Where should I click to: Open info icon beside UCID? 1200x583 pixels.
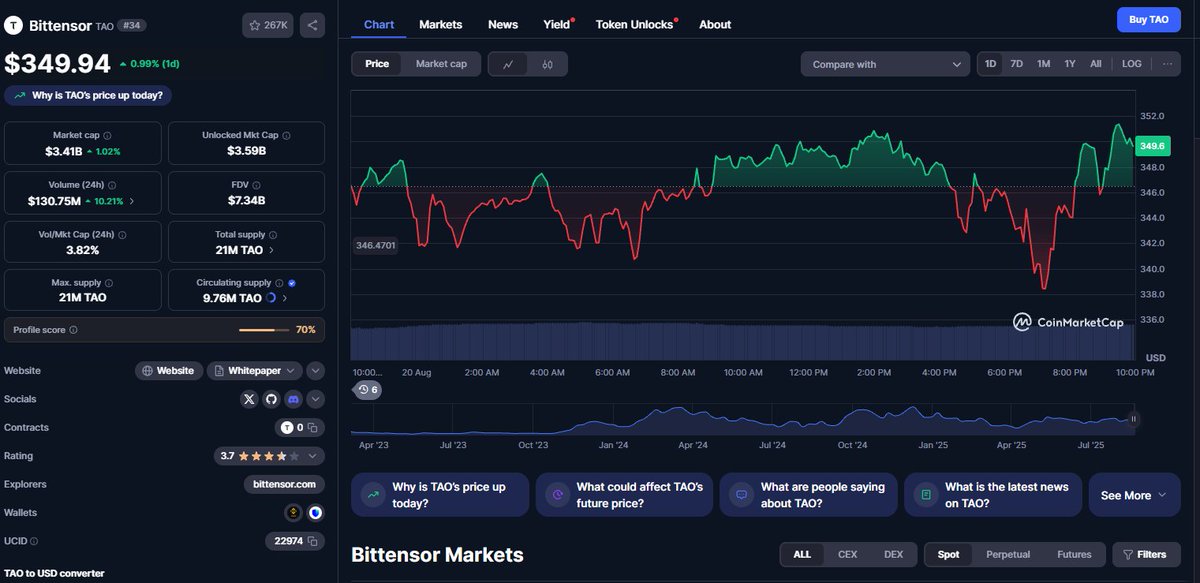[34, 541]
